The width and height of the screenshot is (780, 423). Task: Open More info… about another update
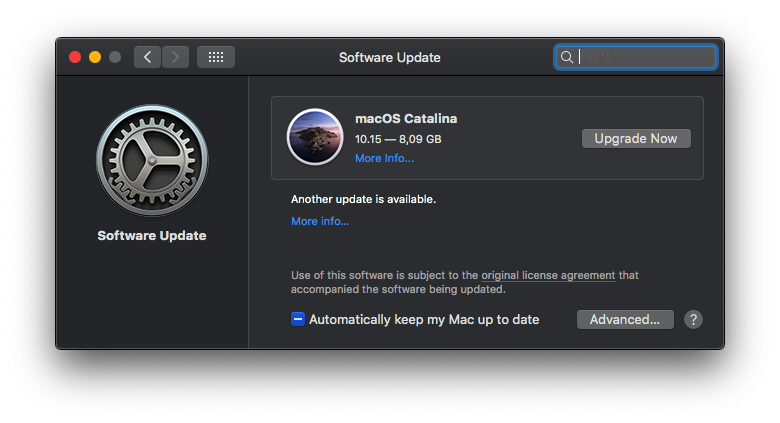(320, 221)
